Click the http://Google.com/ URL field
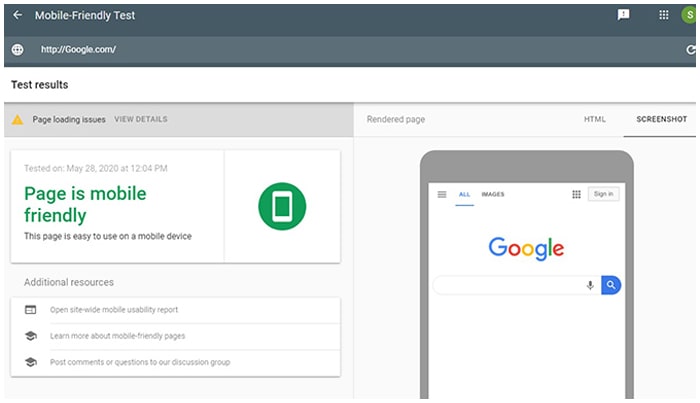 tap(79, 50)
